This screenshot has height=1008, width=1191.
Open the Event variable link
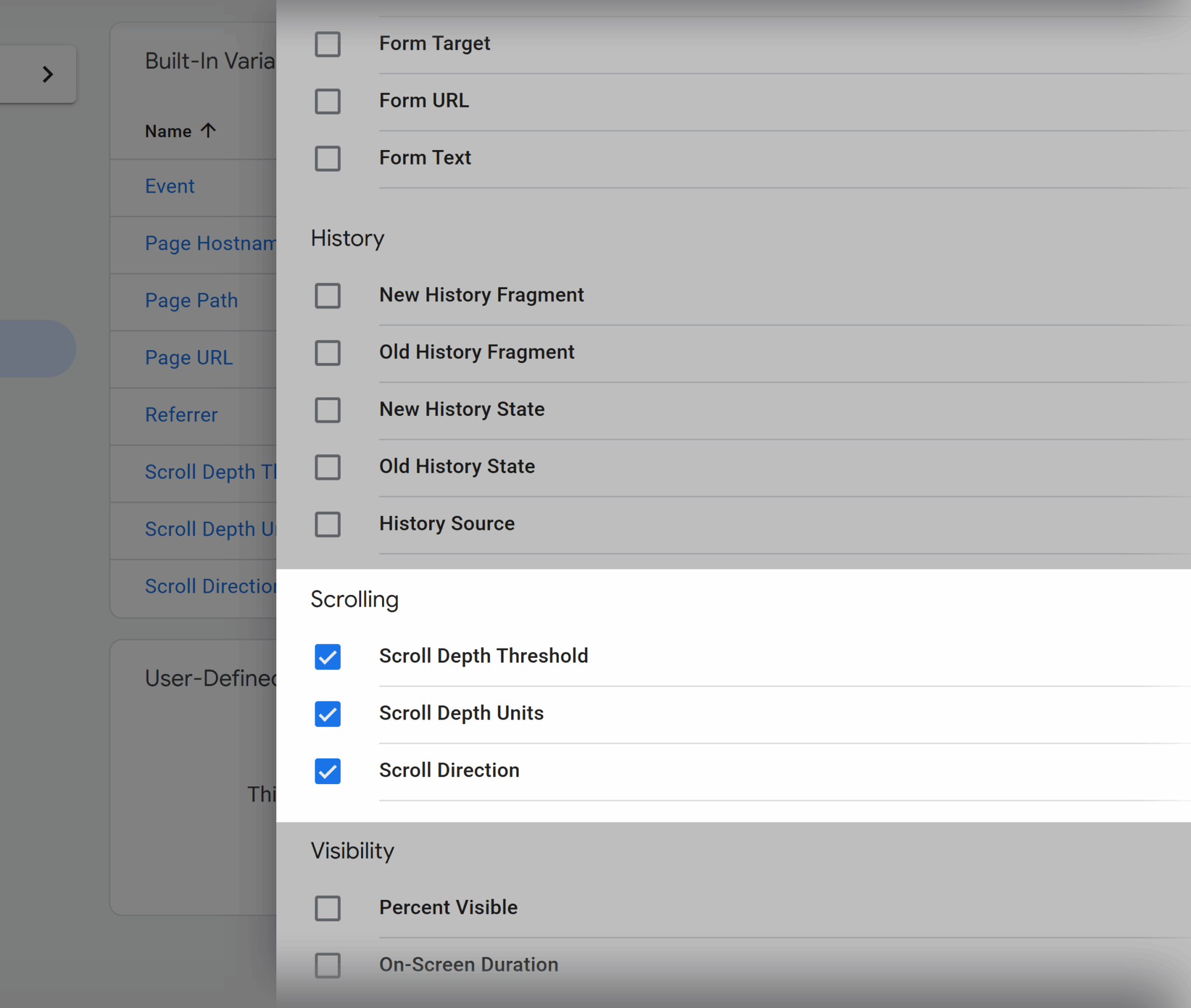(x=170, y=186)
